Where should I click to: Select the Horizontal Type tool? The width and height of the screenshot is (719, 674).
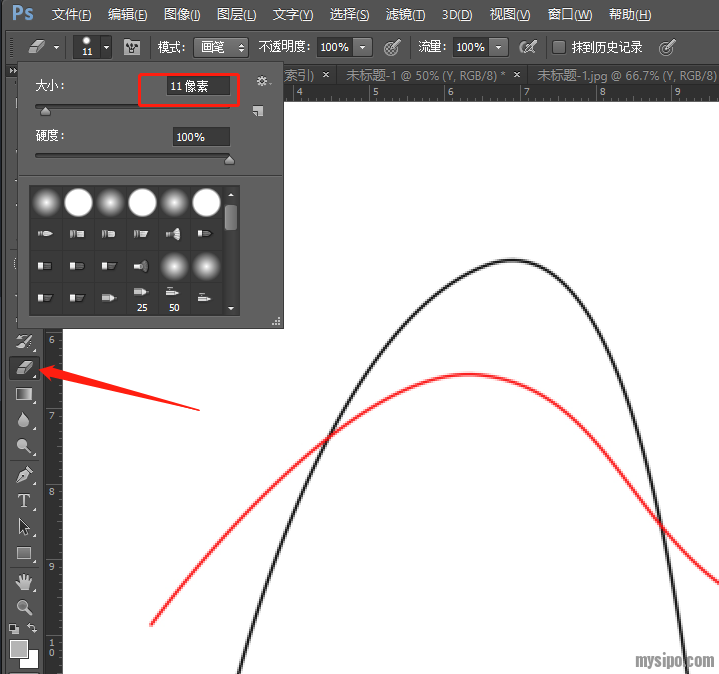24,500
